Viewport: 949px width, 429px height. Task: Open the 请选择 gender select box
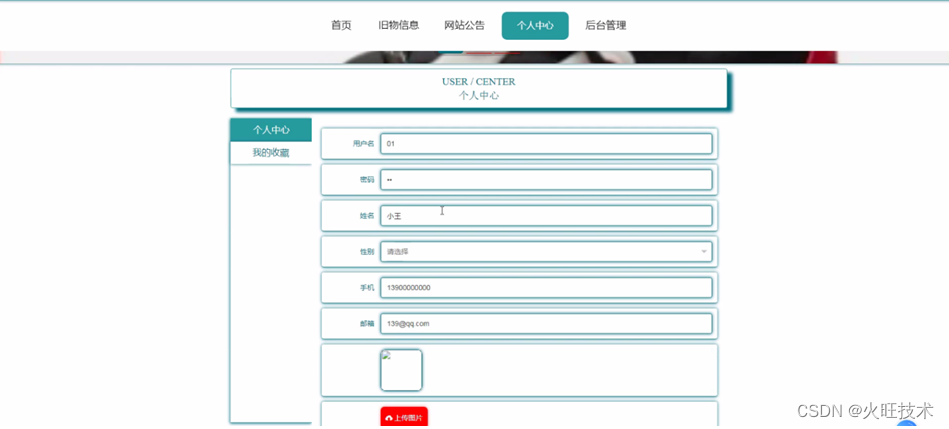click(546, 252)
